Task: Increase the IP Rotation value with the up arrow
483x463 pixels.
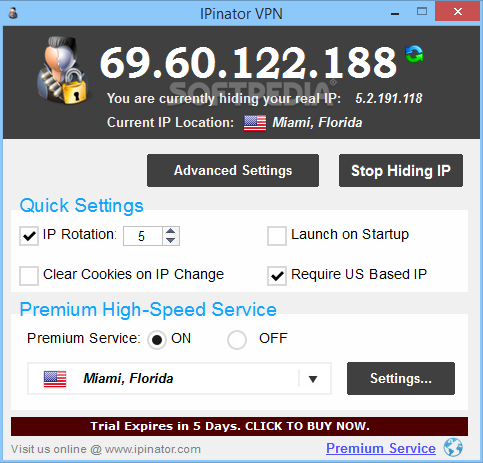Action: [x=171, y=231]
